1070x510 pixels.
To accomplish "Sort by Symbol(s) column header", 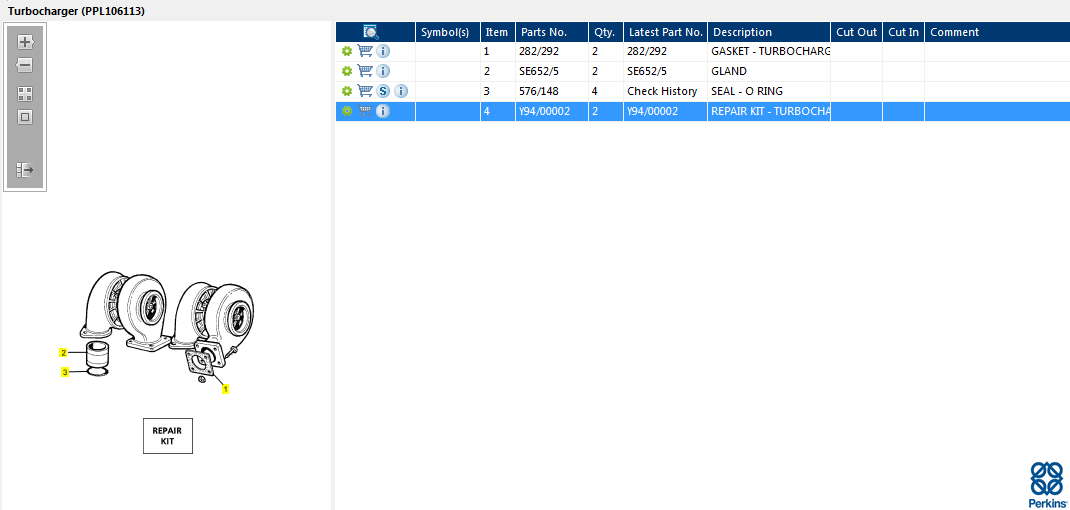I will [448, 32].
